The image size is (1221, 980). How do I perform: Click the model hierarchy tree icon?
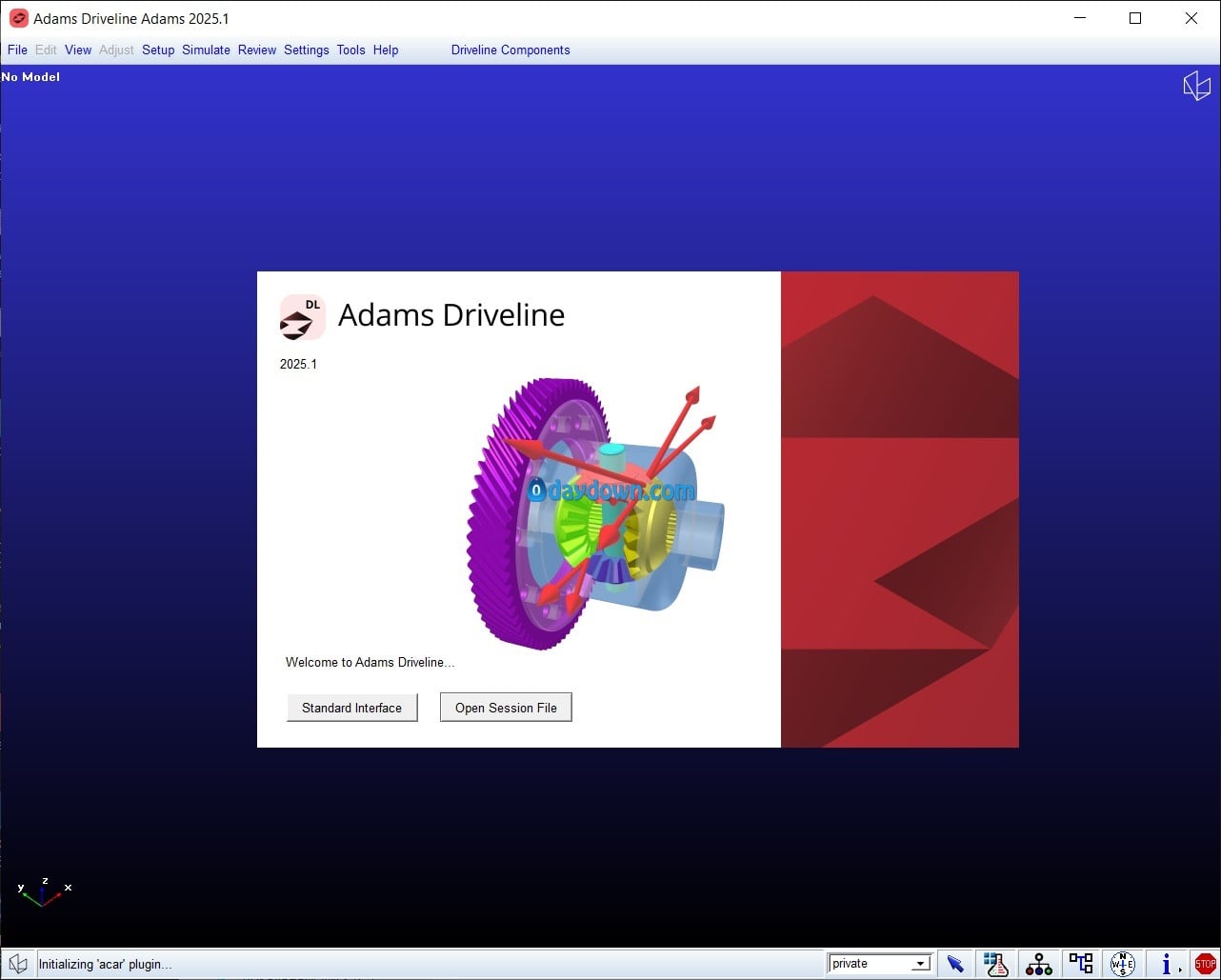(1039, 964)
